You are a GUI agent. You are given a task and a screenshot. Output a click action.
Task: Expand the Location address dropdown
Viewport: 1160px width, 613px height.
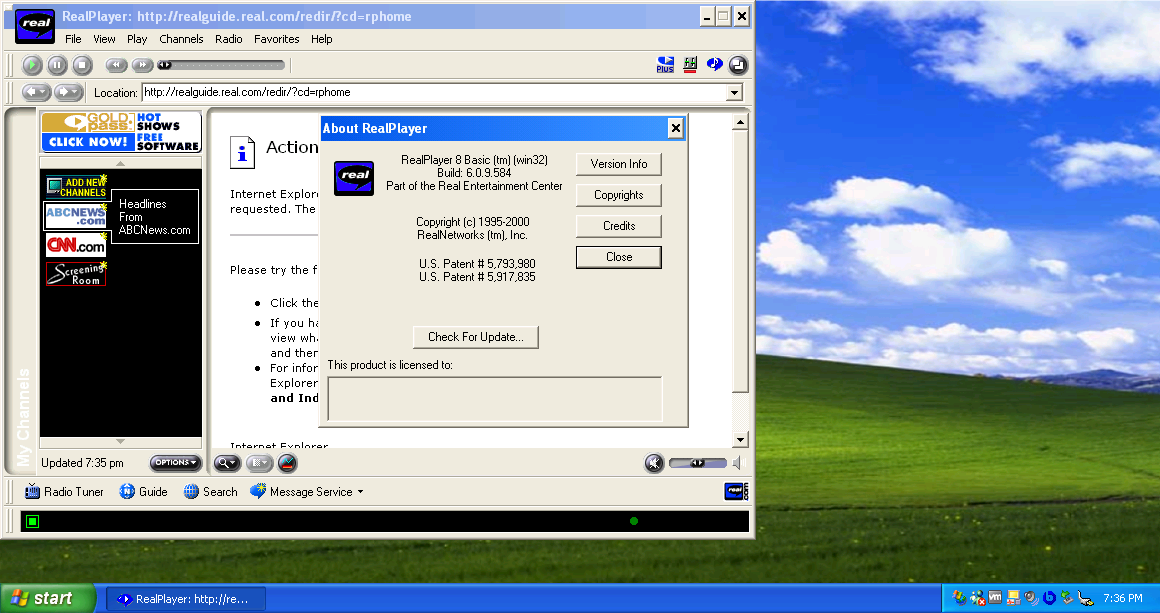point(735,93)
